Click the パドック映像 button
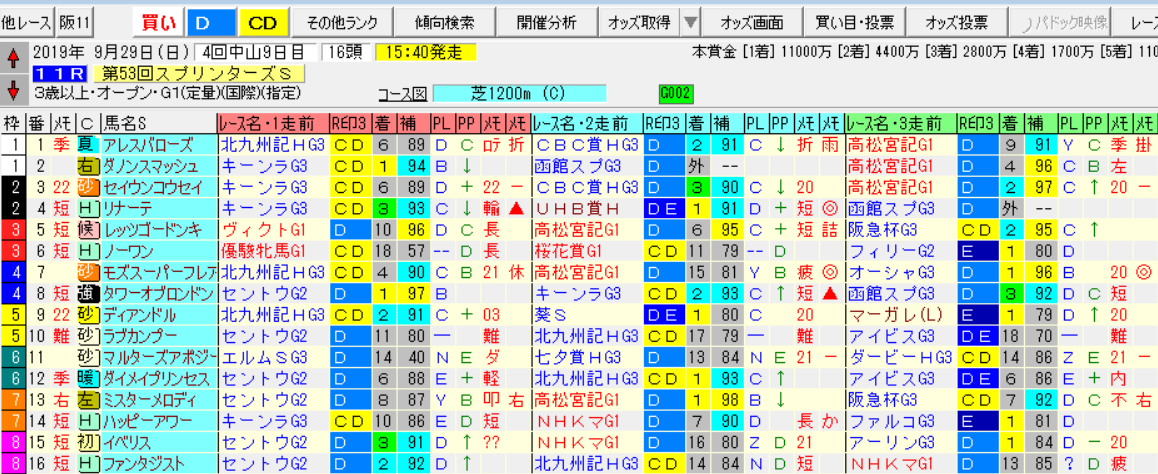Screen dimensions: 1158x474 coord(1060,23)
